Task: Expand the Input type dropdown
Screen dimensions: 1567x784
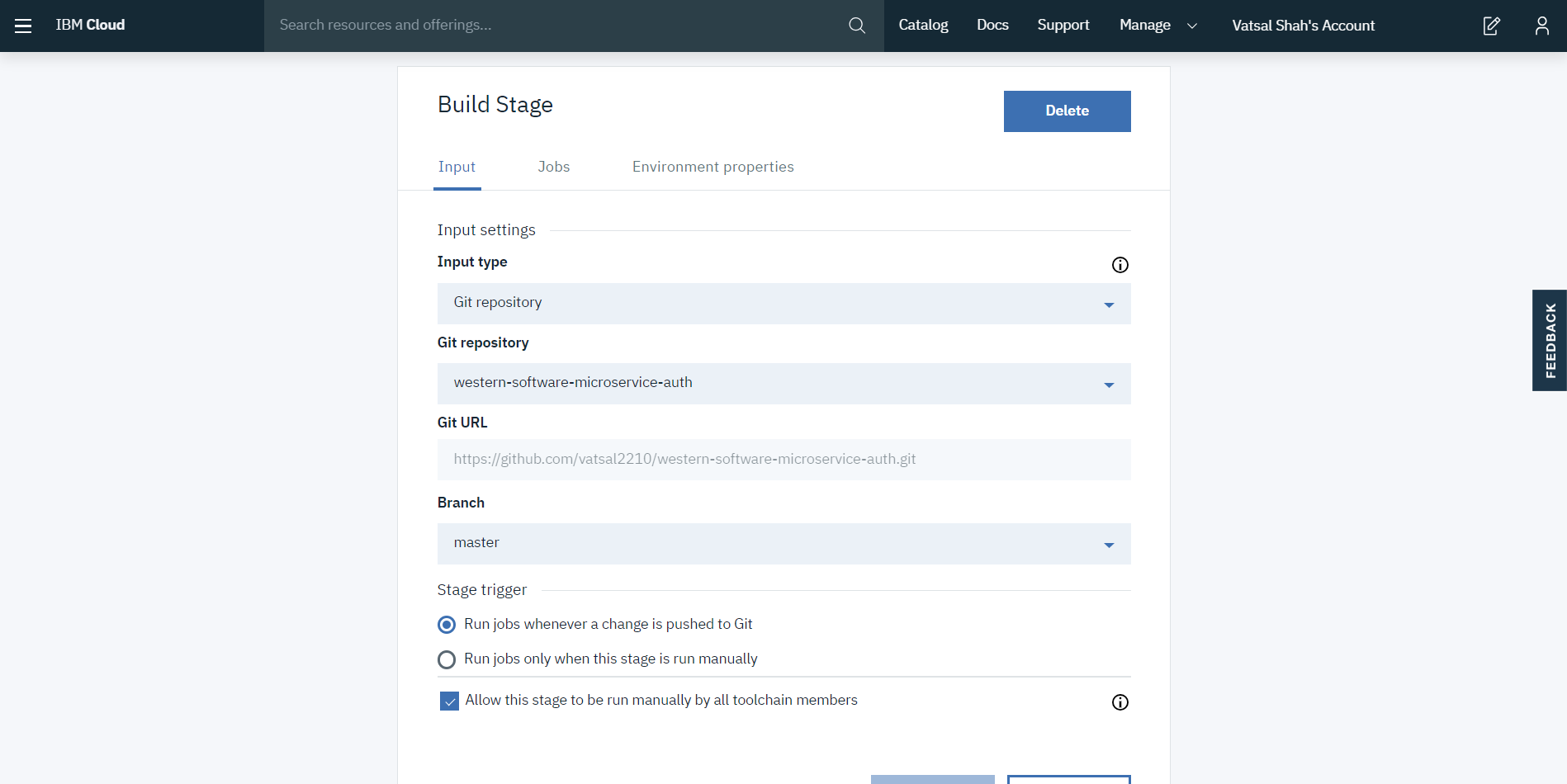Action: (783, 303)
